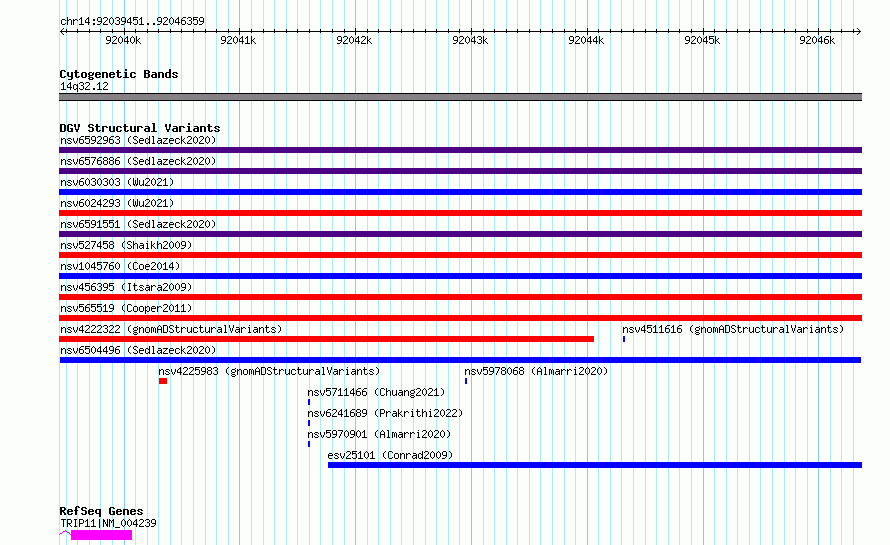This screenshot has width=890, height=545.
Task: Click the 92046k ruler position
Action: click(x=817, y=40)
